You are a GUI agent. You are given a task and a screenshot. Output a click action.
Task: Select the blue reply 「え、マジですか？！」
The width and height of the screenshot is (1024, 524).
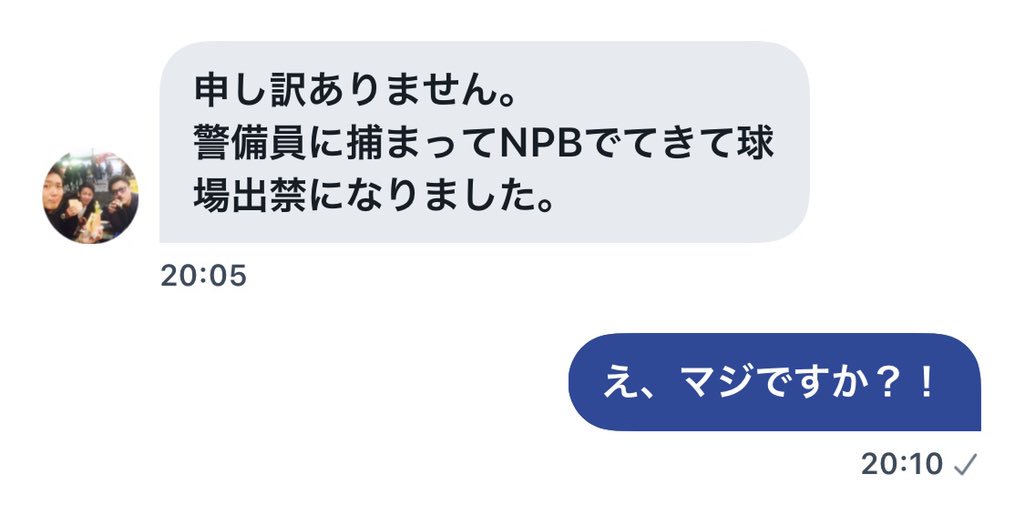(775, 382)
